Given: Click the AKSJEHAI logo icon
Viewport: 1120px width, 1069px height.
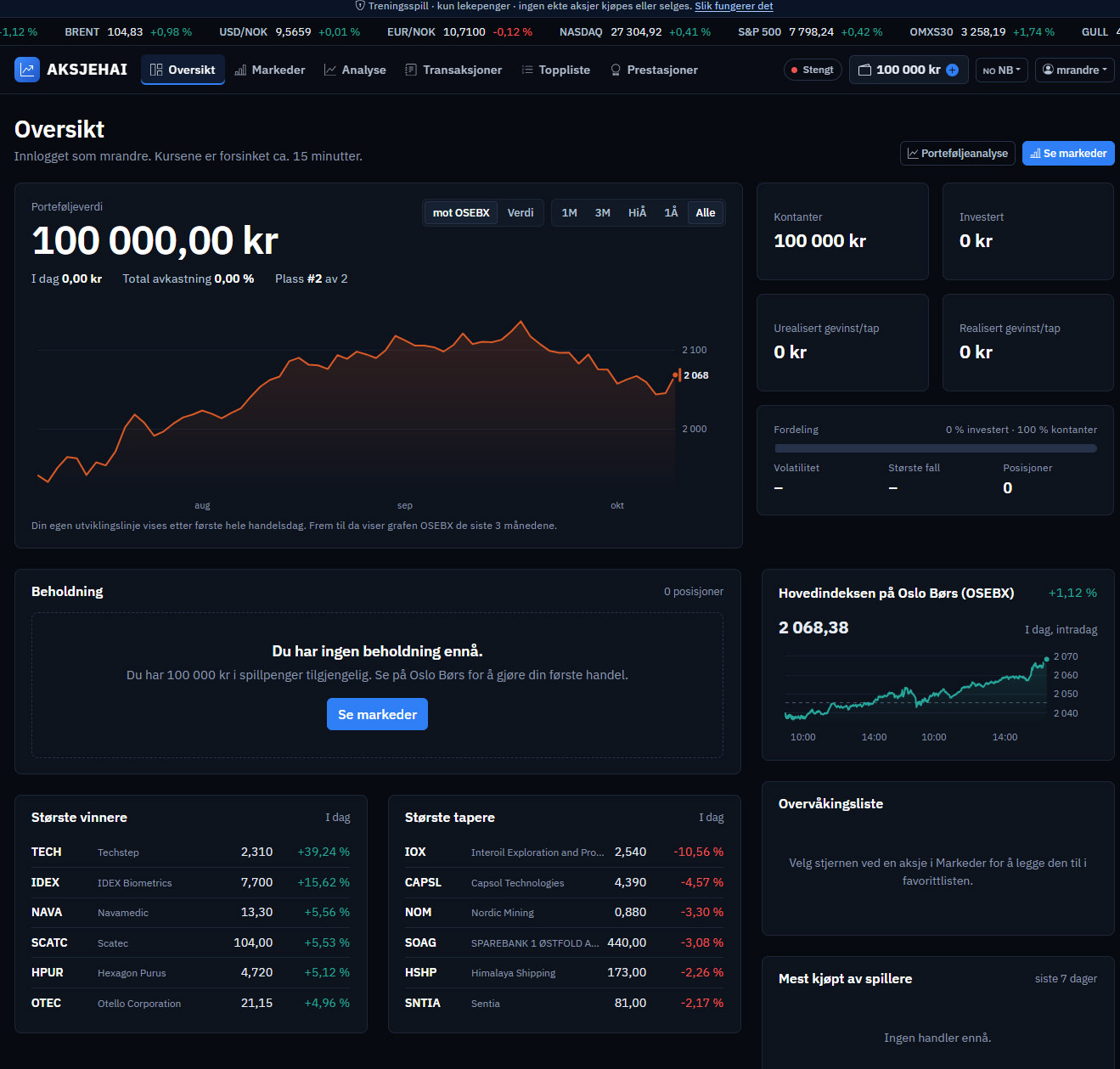Looking at the screenshot, I should click(27, 70).
